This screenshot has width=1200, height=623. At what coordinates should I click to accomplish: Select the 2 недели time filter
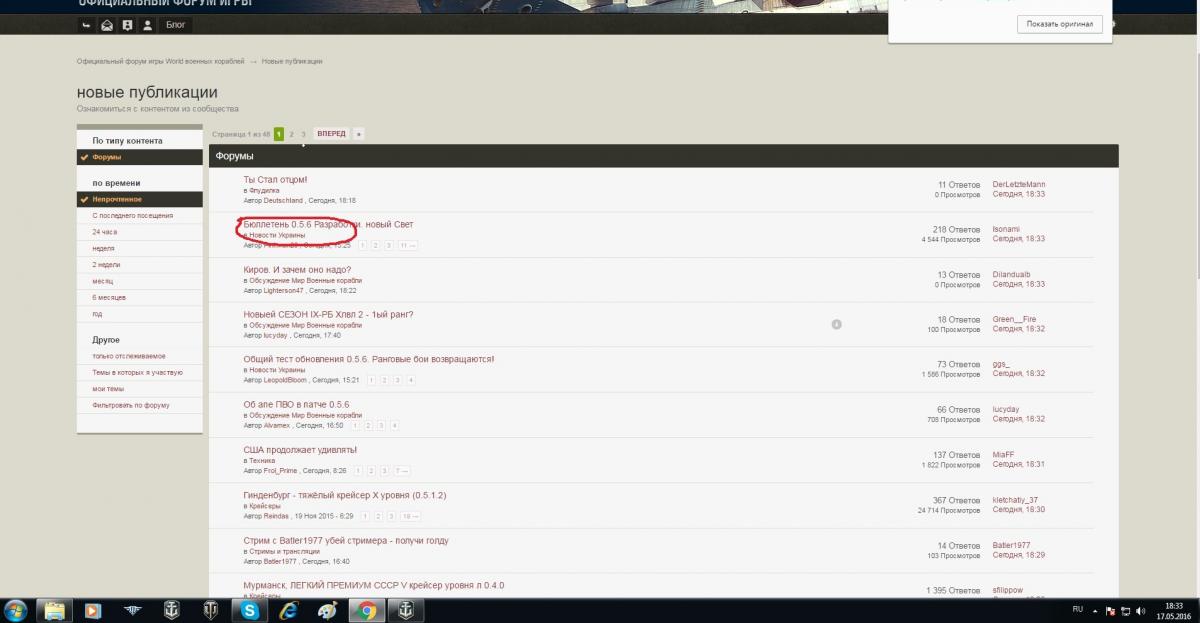106,265
